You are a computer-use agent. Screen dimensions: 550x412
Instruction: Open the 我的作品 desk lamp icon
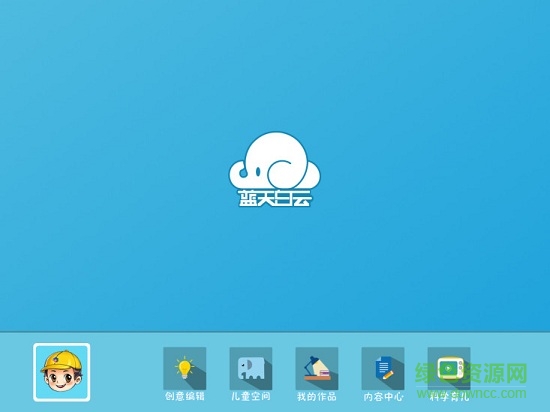[317, 369]
